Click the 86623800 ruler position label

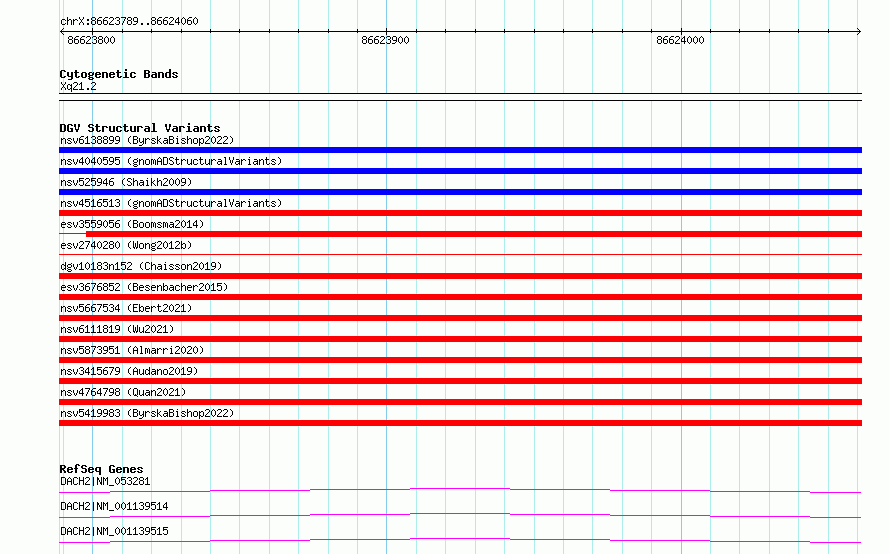tap(91, 40)
